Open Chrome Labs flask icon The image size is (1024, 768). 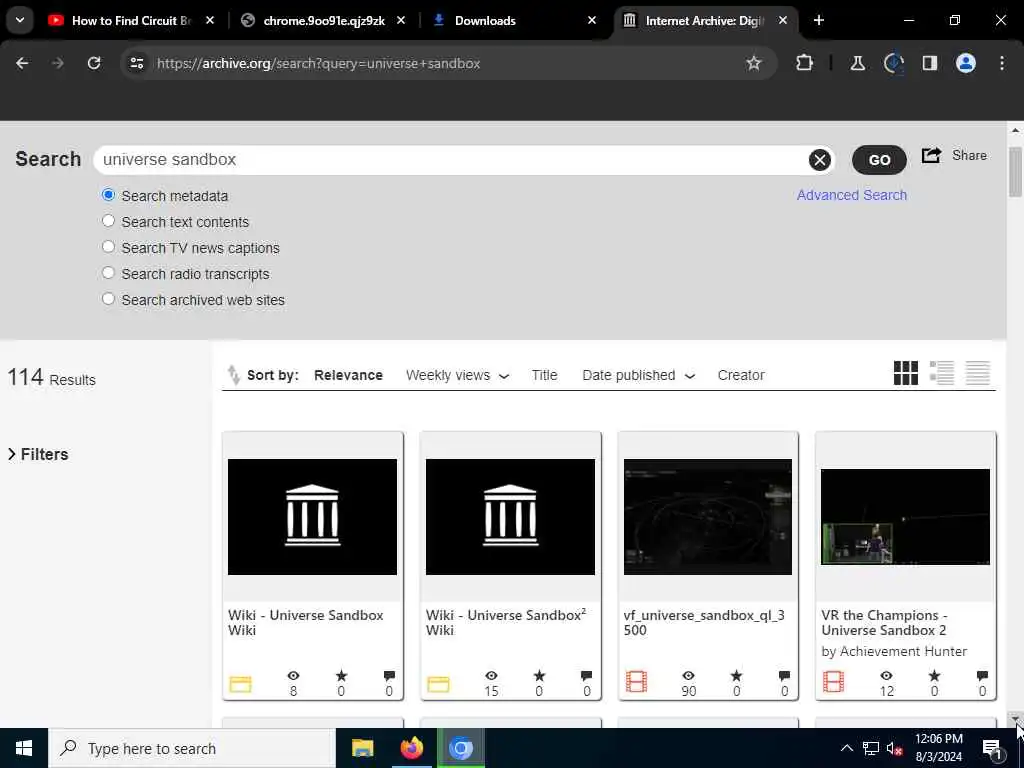tap(857, 63)
